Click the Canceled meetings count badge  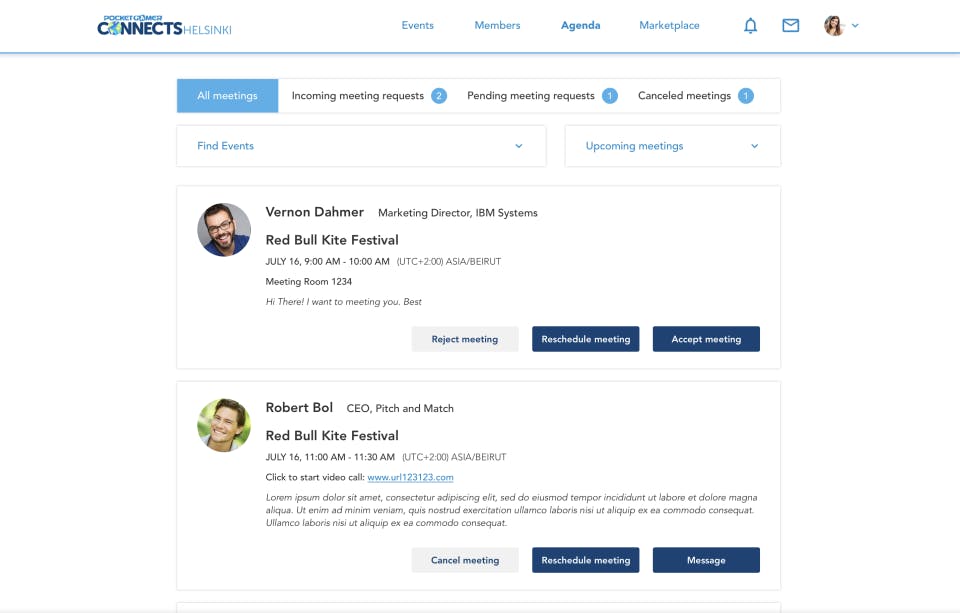[746, 96]
